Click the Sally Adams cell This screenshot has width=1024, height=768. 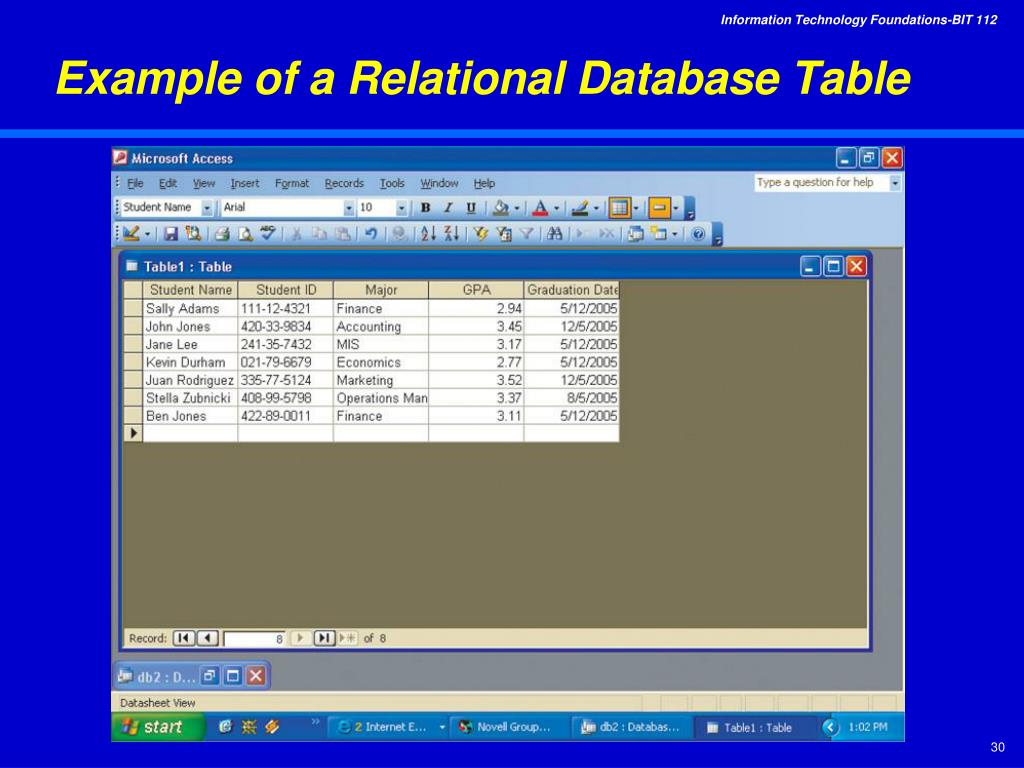tap(190, 308)
